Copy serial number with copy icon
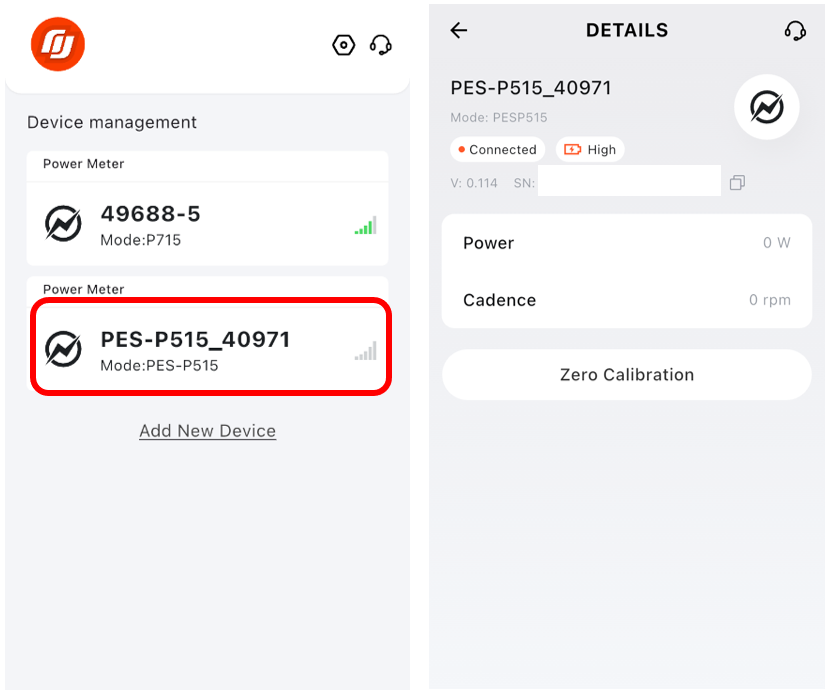Screen dimensions: 831x697 [737, 183]
